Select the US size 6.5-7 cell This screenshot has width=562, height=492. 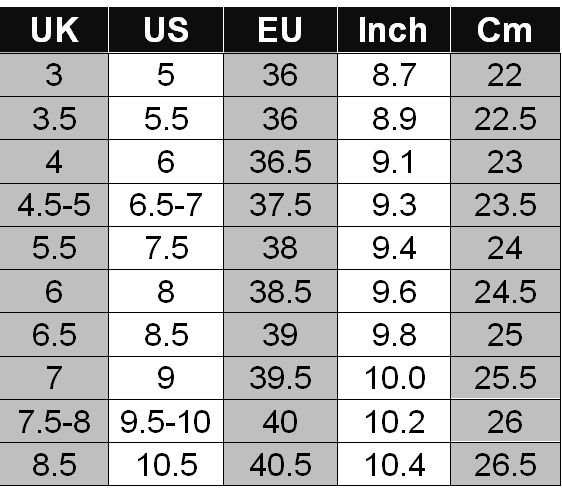pyautogui.click(x=166, y=205)
